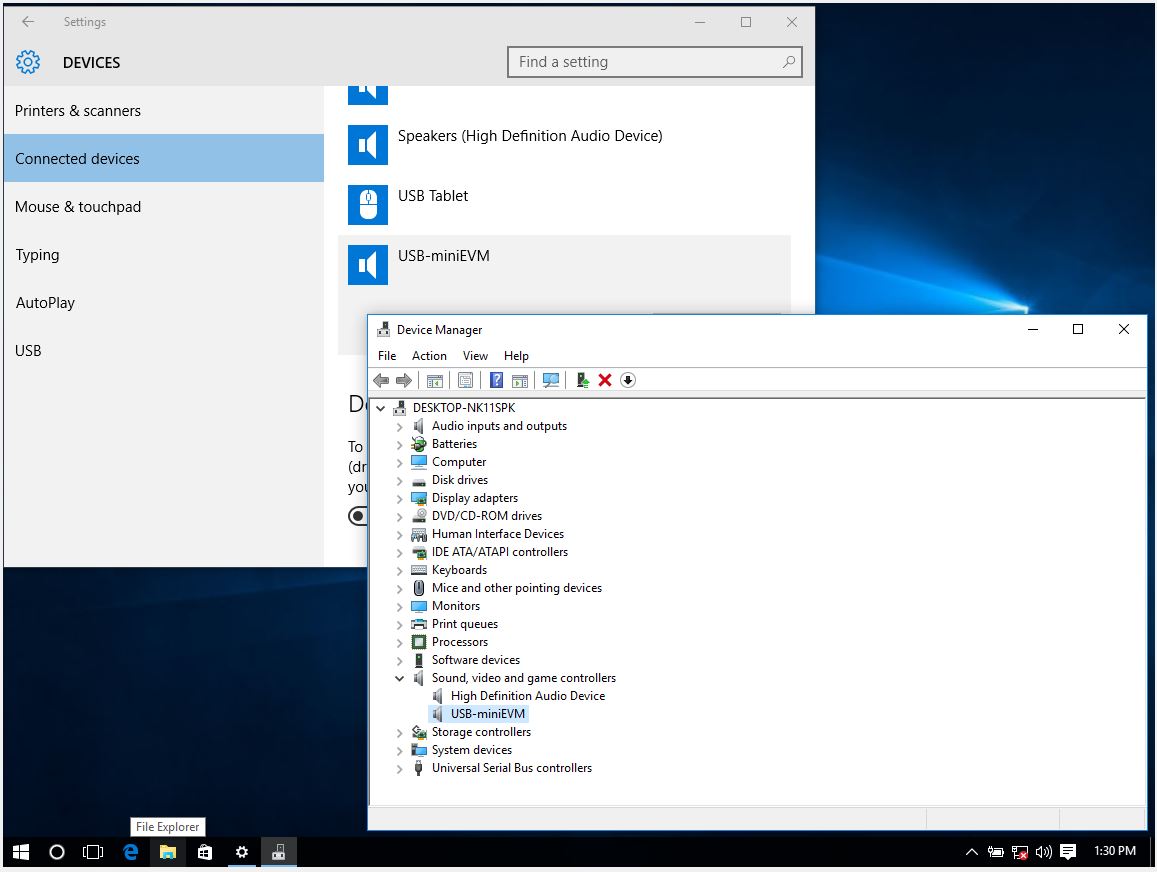1157x872 pixels.
Task: Click the Find a setting search field
Action: 655,61
